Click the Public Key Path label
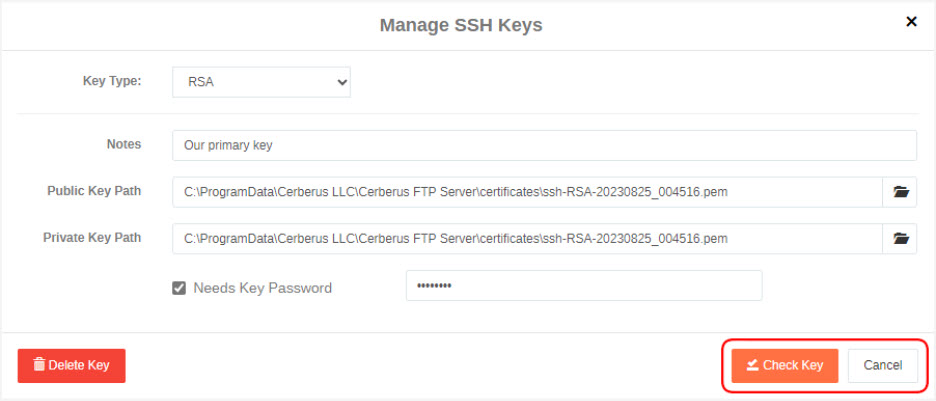The width and height of the screenshot is (936, 401). point(94,191)
